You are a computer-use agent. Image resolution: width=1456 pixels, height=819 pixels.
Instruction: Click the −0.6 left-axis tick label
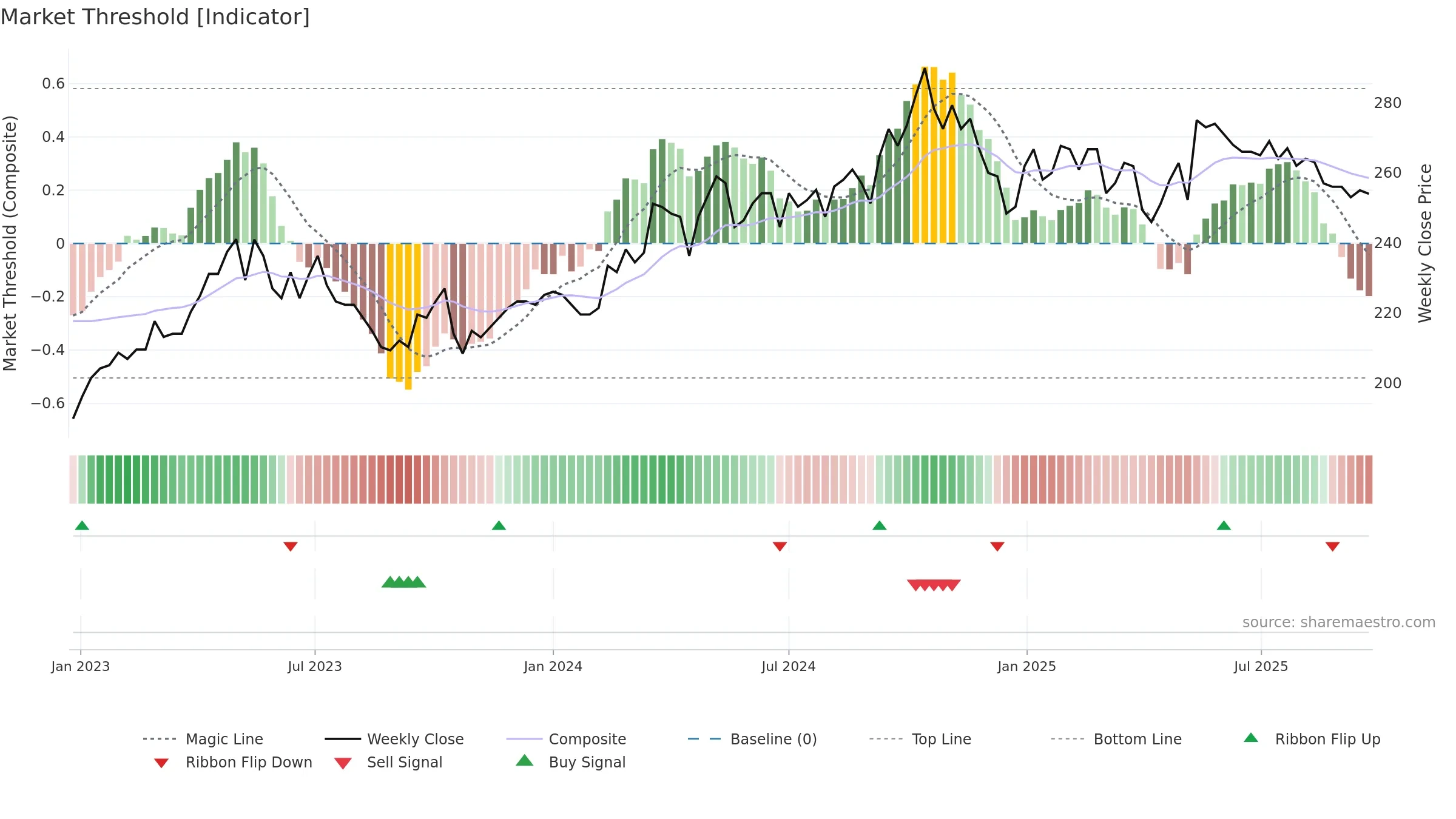[x=48, y=403]
